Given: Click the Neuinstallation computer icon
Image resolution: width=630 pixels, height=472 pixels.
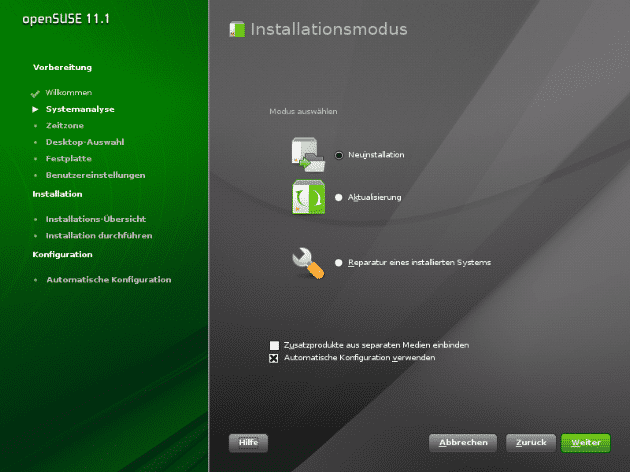Looking at the screenshot, I should [x=307, y=154].
